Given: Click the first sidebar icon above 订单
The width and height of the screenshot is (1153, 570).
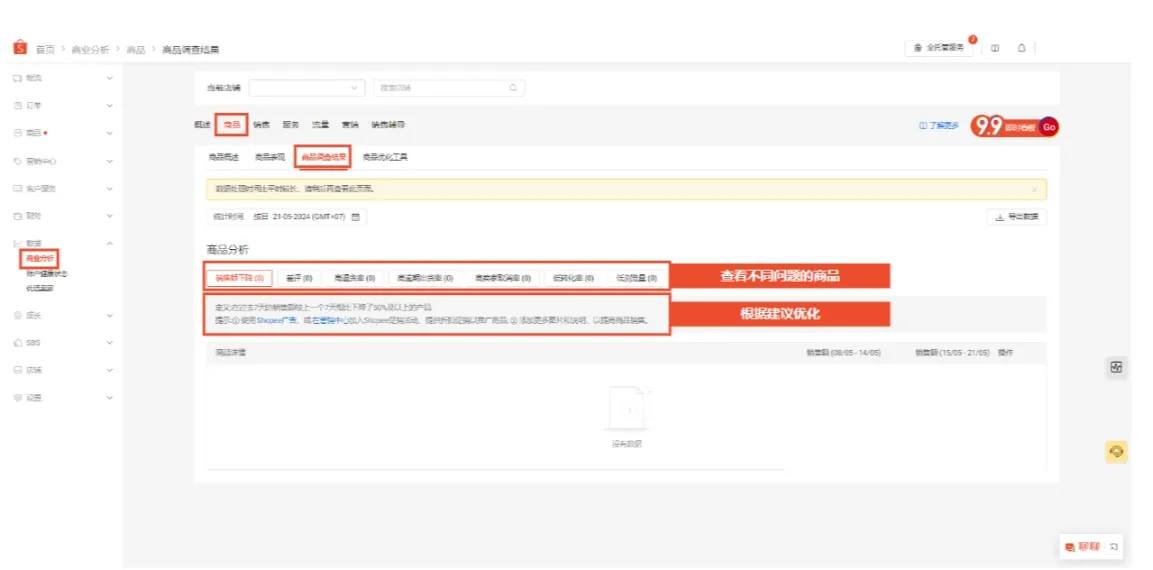Looking at the screenshot, I should [x=18, y=77].
